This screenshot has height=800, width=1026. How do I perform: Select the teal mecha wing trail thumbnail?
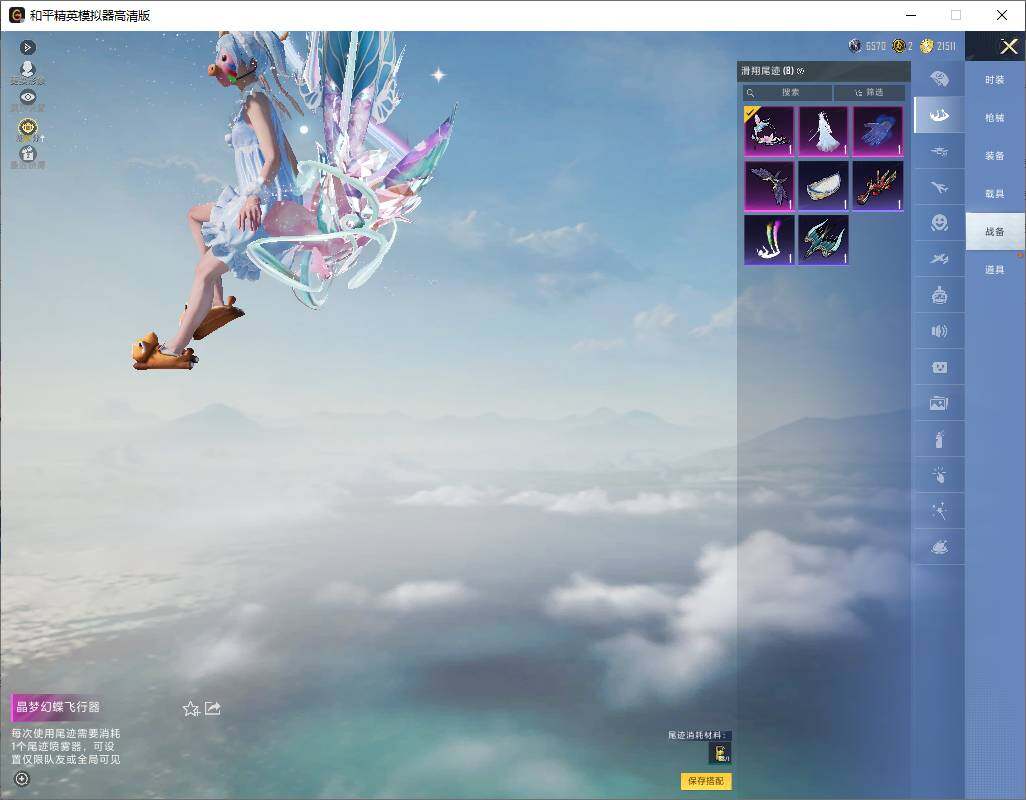(823, 240)
